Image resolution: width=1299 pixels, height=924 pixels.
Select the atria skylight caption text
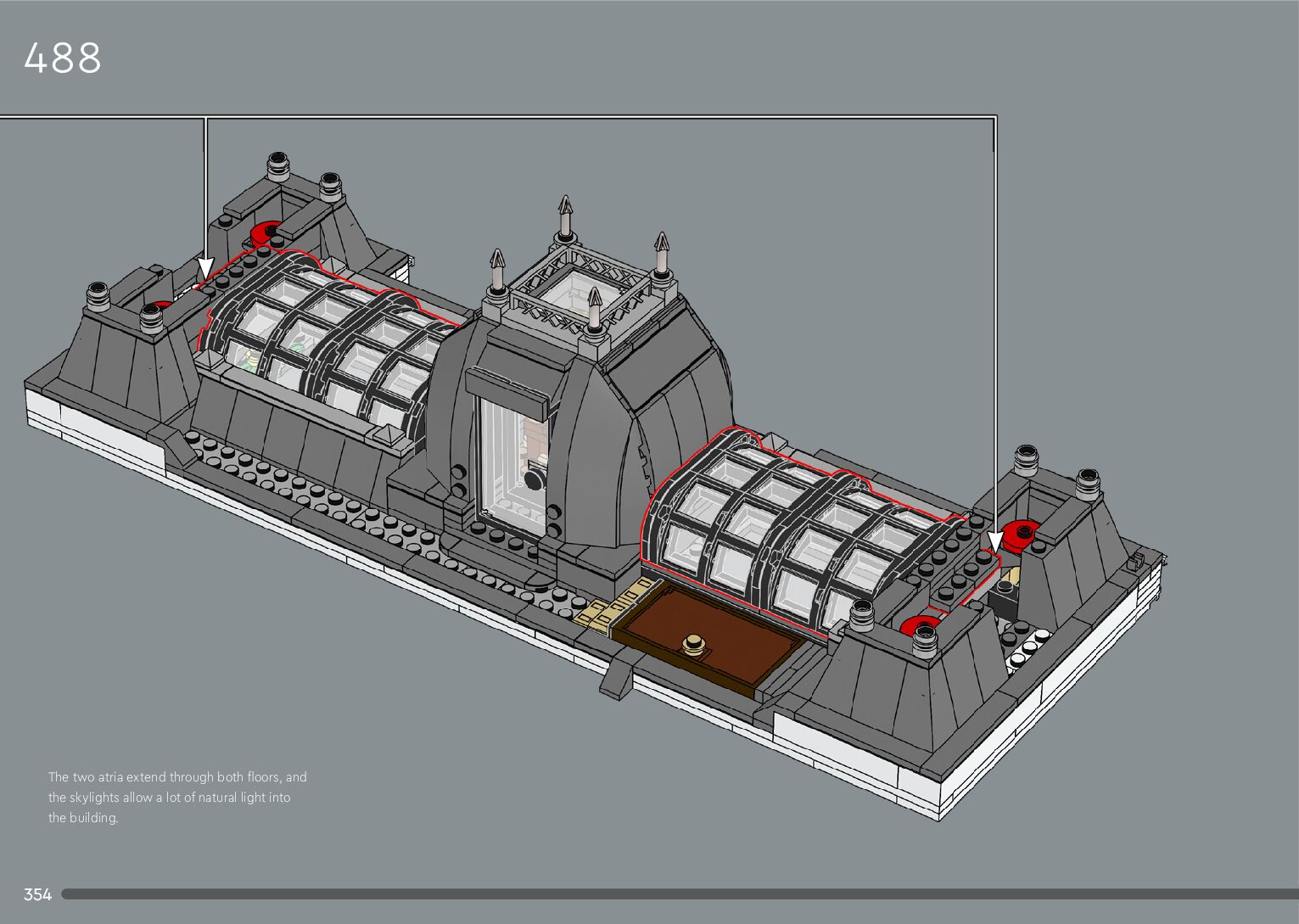point(176,797)
